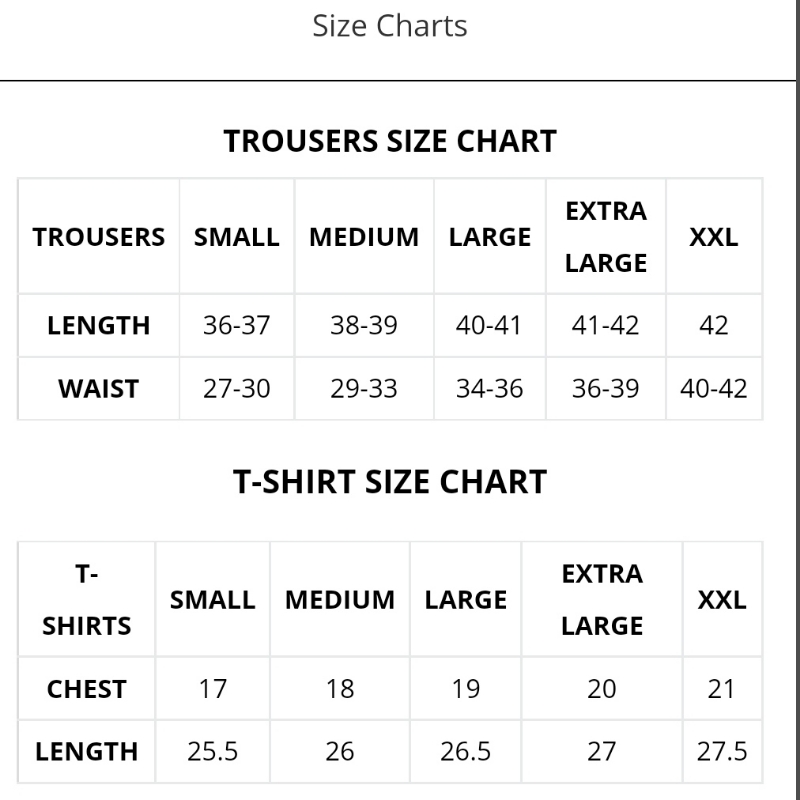Click the T-shirt length 25.5 cell
Screen dimensions: 800x800
(213, 752)
